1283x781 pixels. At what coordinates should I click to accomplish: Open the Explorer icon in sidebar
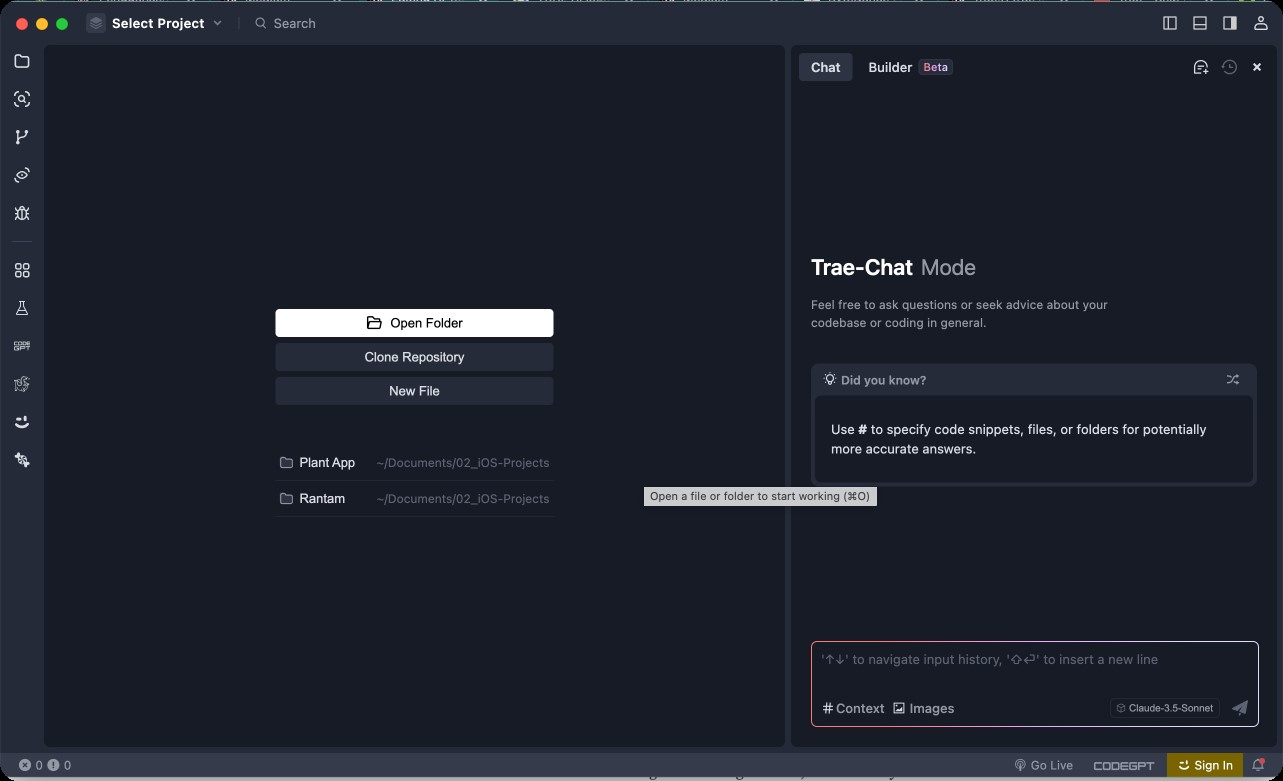tap(22, 62)
